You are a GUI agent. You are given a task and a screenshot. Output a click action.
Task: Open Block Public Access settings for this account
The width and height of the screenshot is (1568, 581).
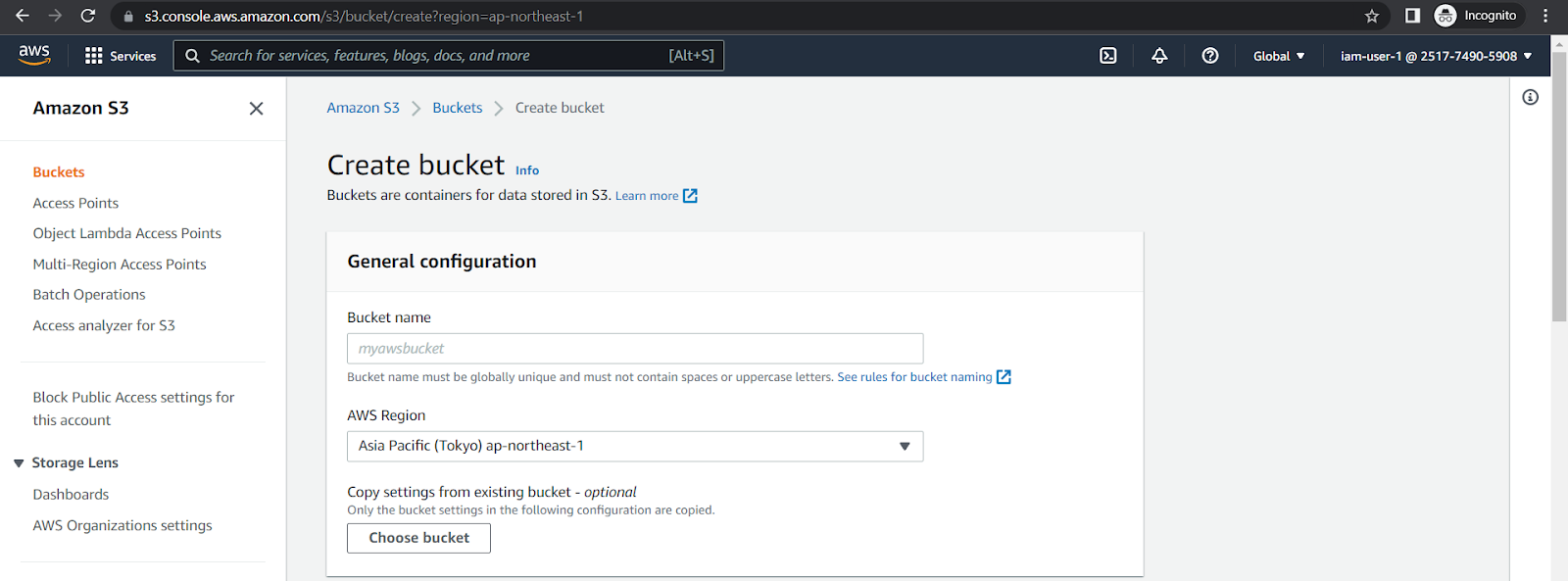pos(133,409)
